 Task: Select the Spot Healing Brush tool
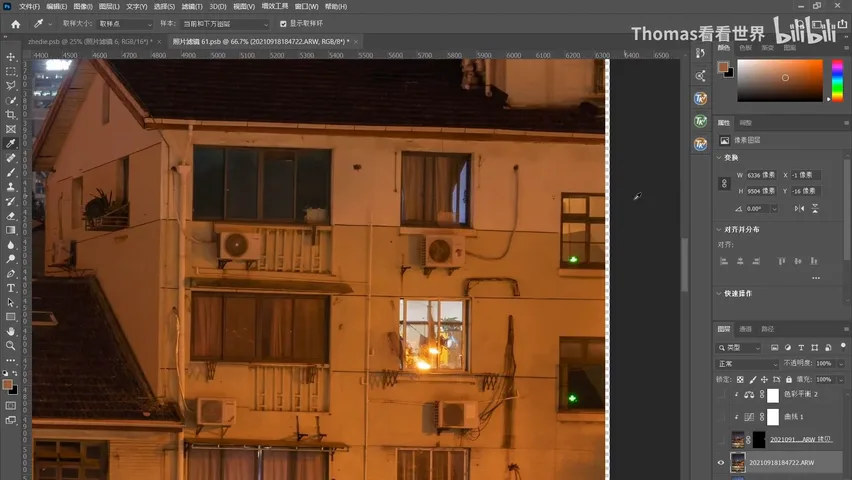[10, 158]
